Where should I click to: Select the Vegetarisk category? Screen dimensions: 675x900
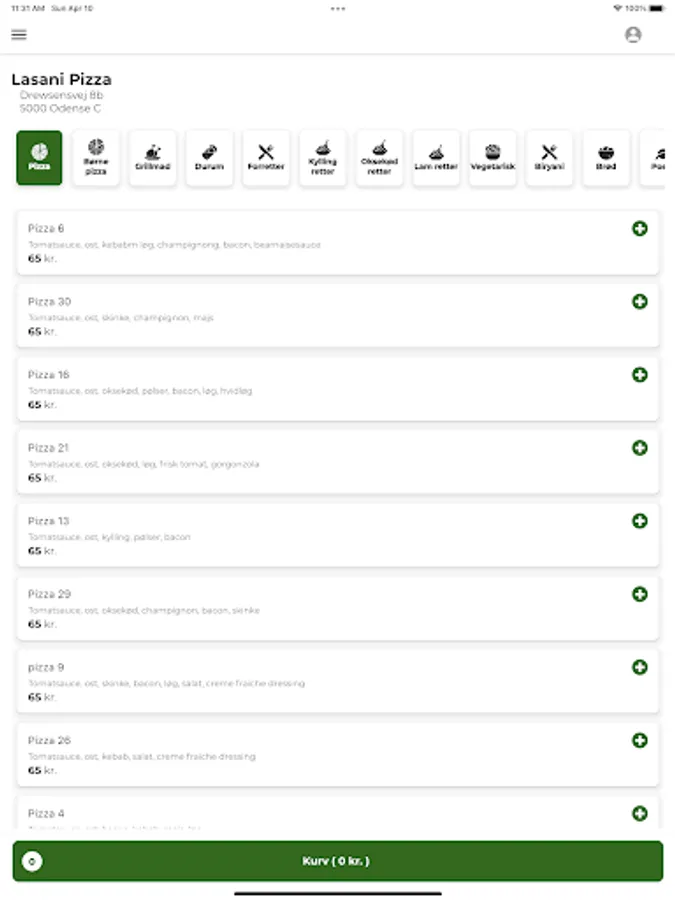[493, 158]
